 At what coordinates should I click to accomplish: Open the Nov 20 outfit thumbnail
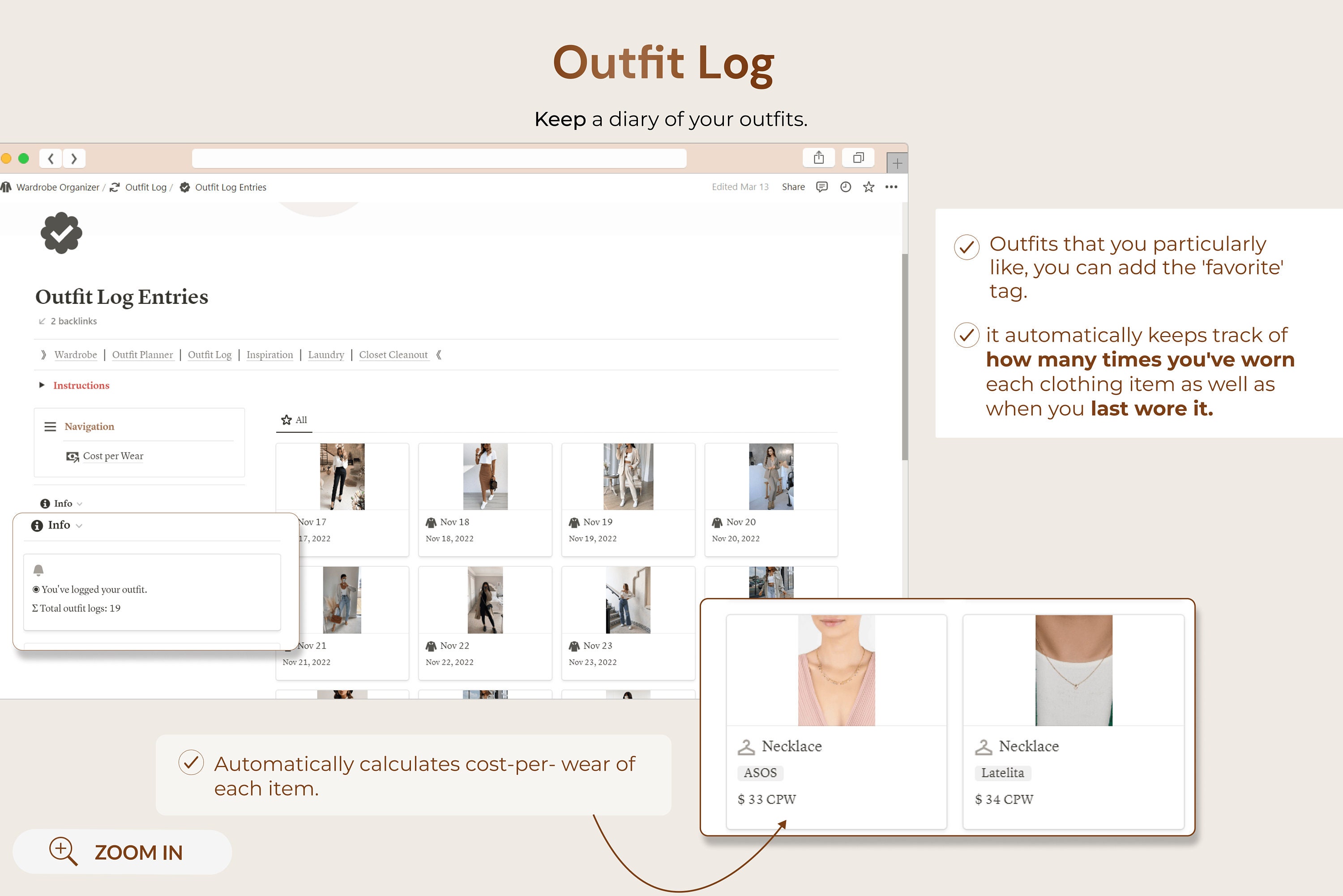(x=771, y=476)
